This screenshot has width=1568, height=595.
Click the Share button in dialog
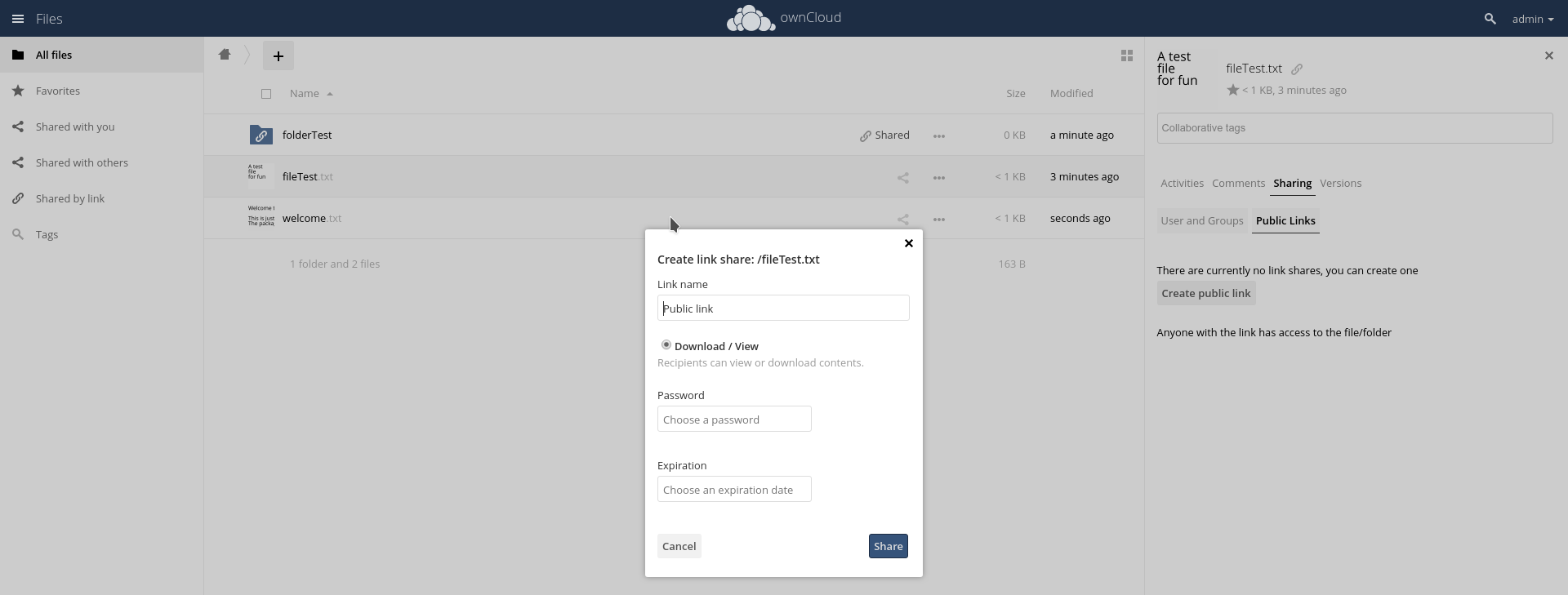[x=889, y=546]
